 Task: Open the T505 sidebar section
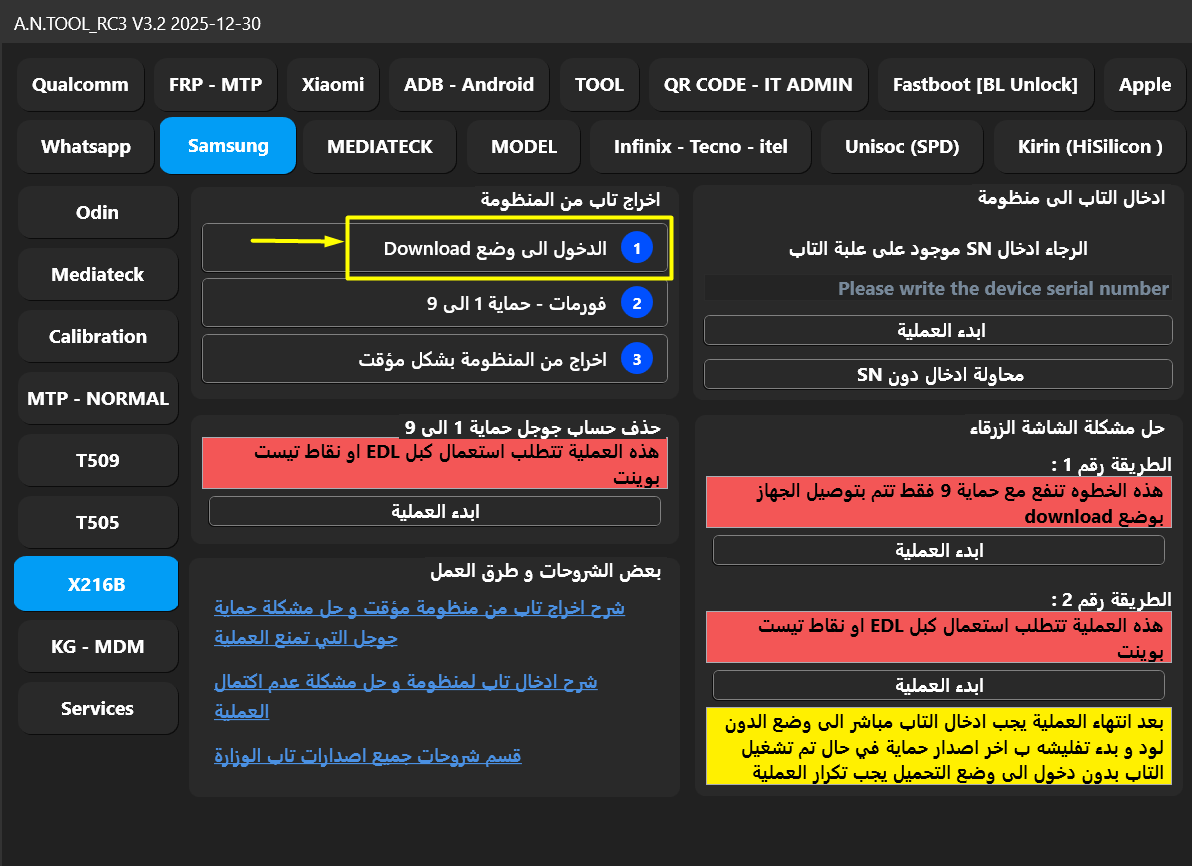point(97,522)
